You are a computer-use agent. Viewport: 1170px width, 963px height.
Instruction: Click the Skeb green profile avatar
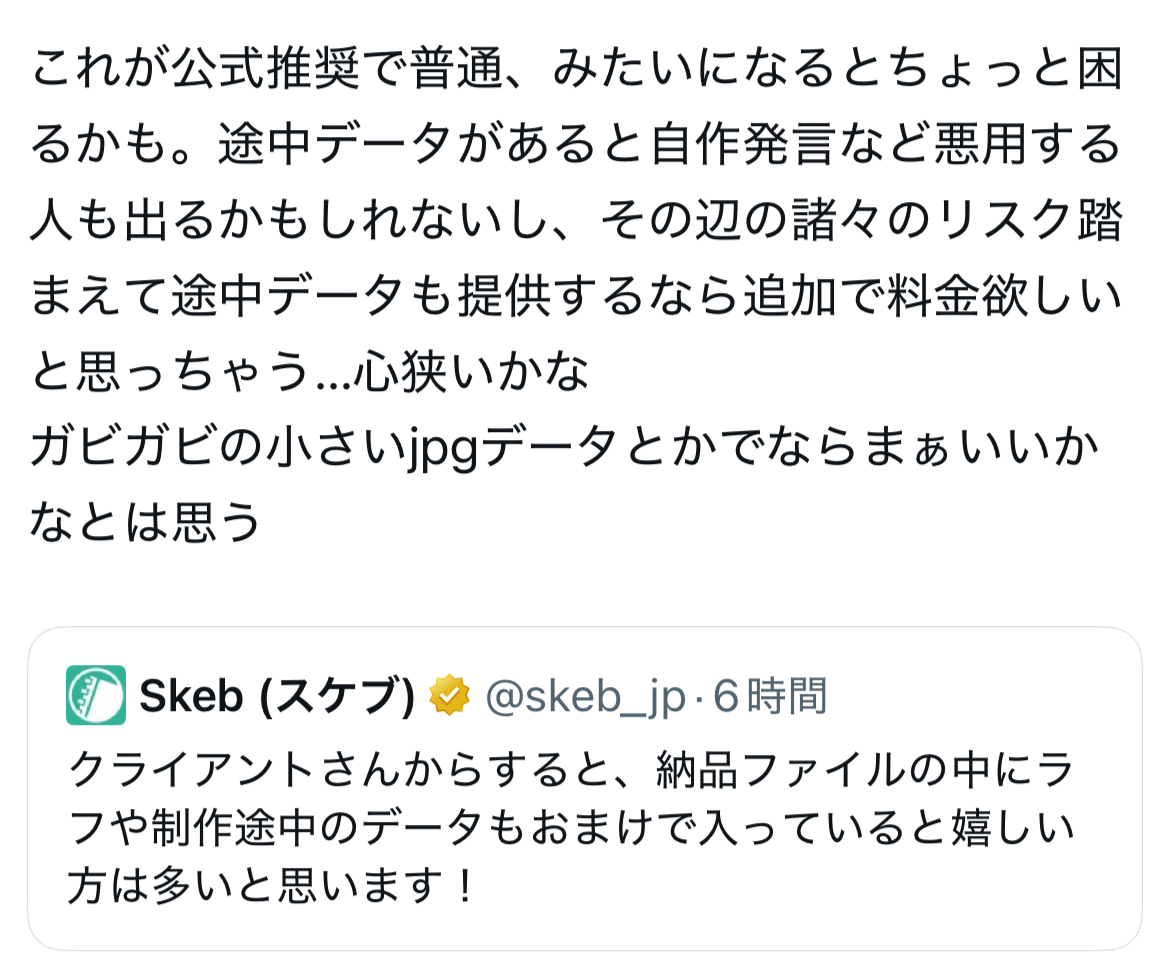point(96,695)
